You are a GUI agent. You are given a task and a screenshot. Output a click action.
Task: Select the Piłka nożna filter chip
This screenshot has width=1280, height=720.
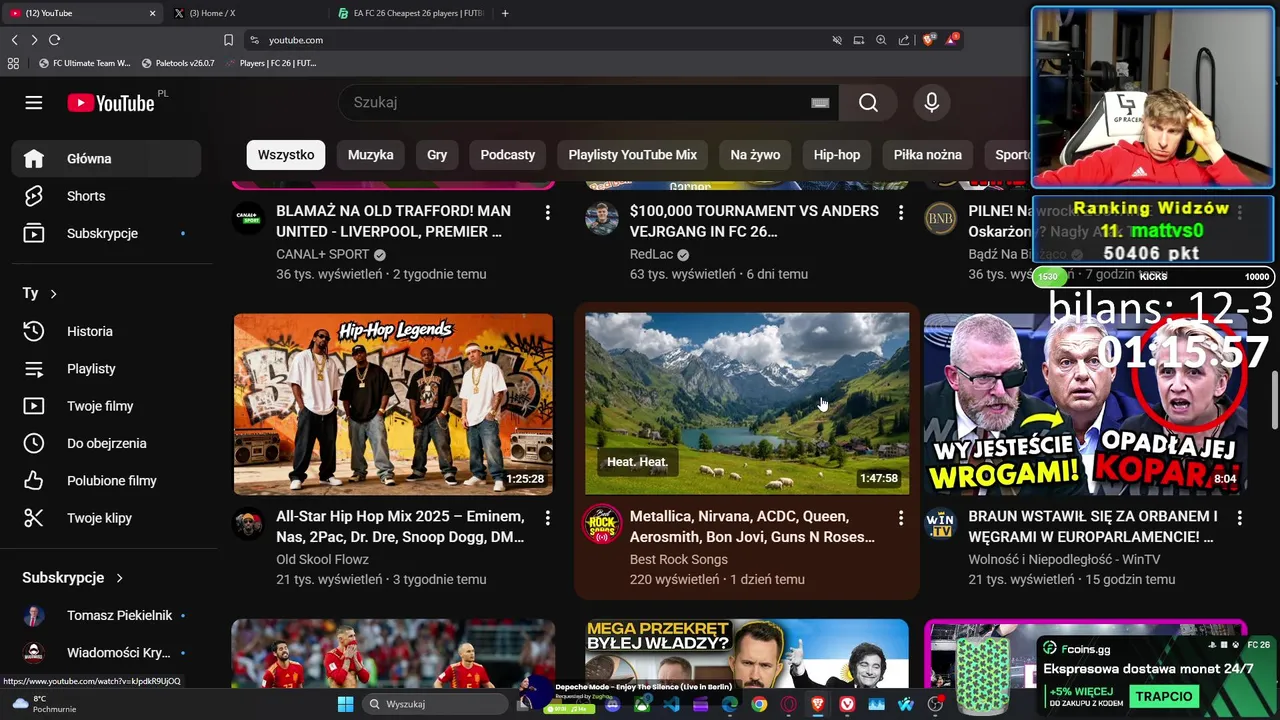(x=928, y=155)
